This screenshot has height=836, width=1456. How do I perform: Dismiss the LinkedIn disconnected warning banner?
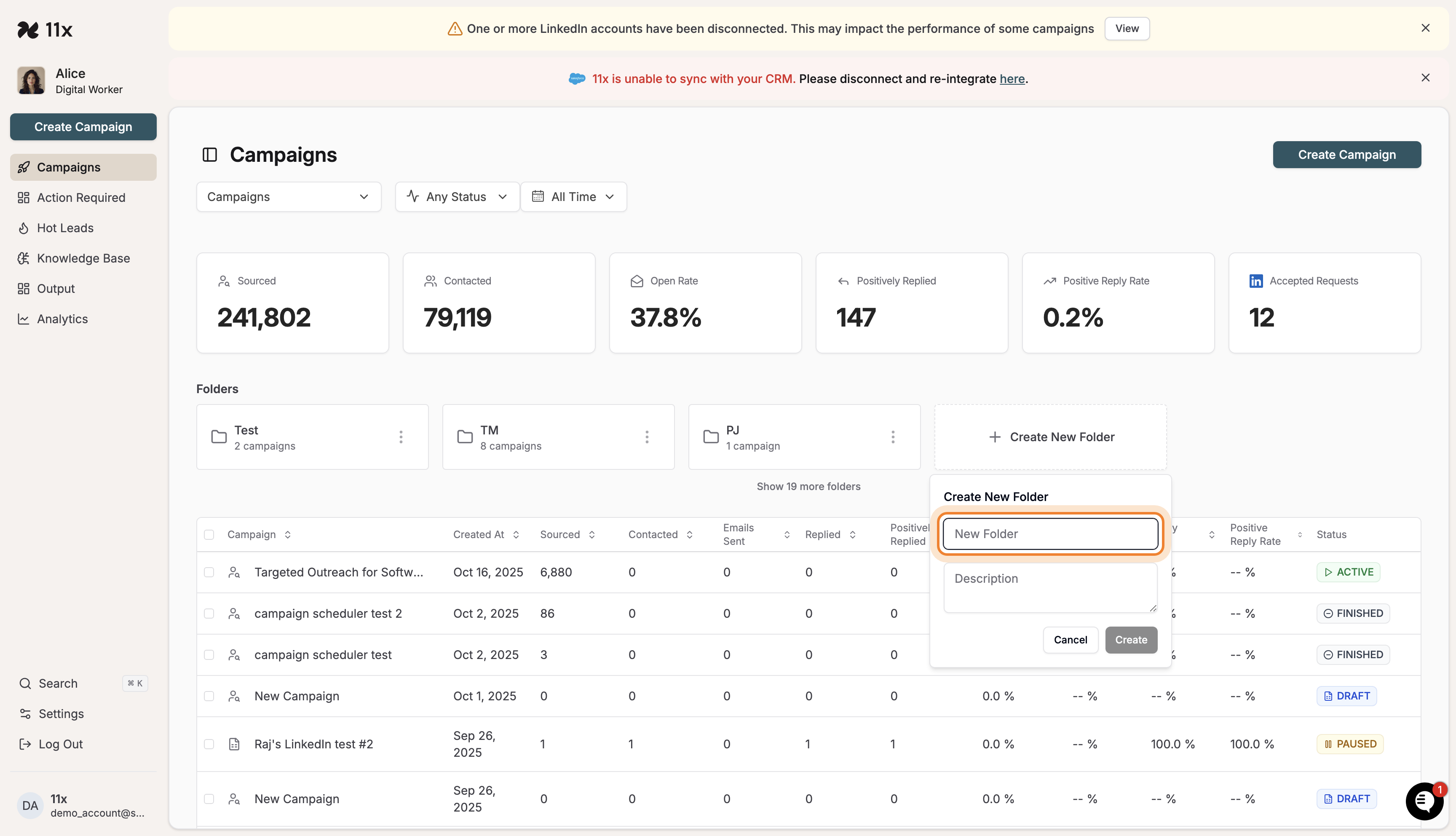[x=1425, y=28]
